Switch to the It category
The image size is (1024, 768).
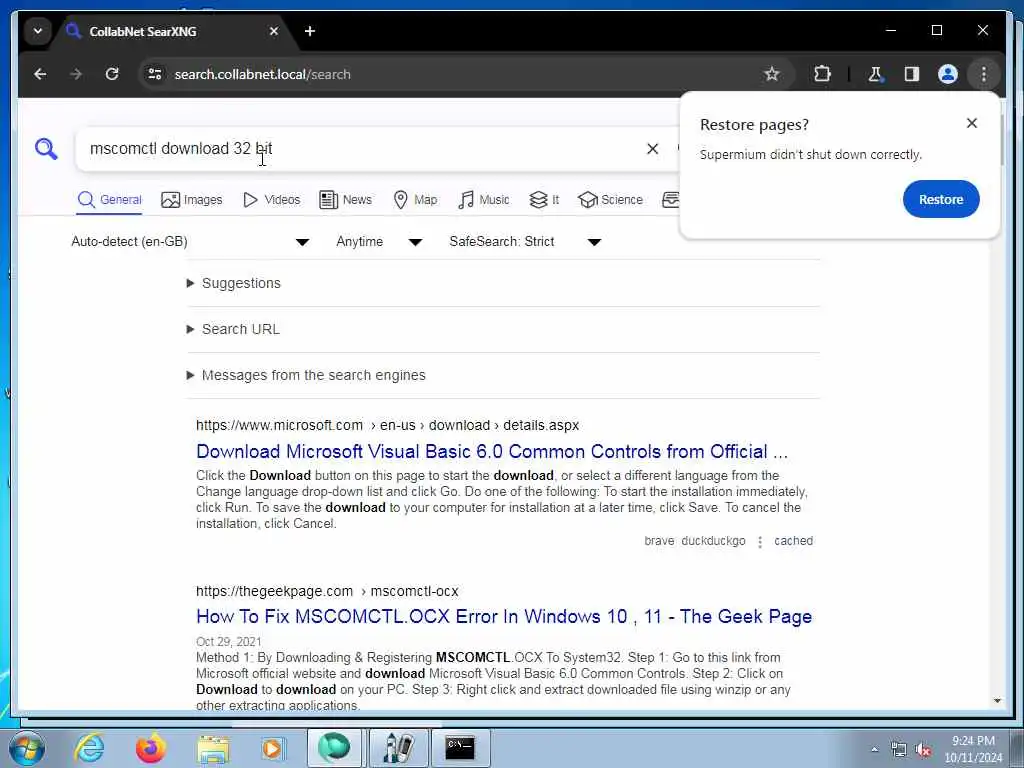(544, 200)
